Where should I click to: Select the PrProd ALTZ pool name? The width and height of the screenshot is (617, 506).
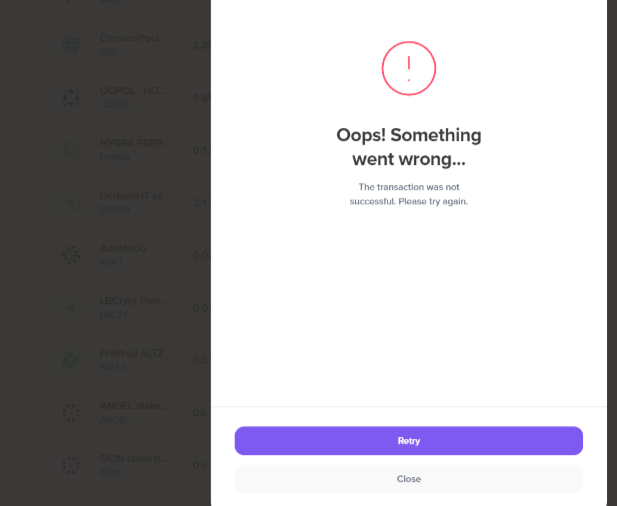click(131, 353)
